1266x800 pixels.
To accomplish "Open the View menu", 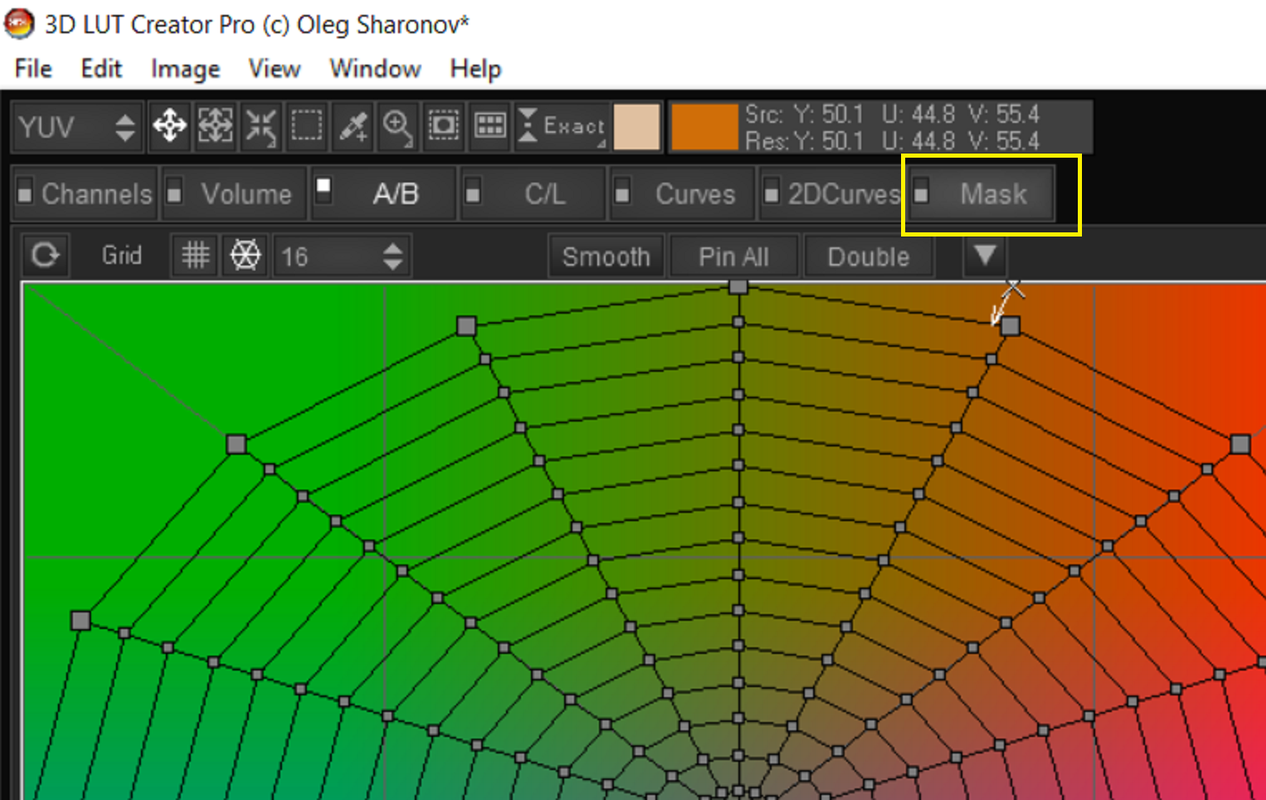I will [274, 69].
